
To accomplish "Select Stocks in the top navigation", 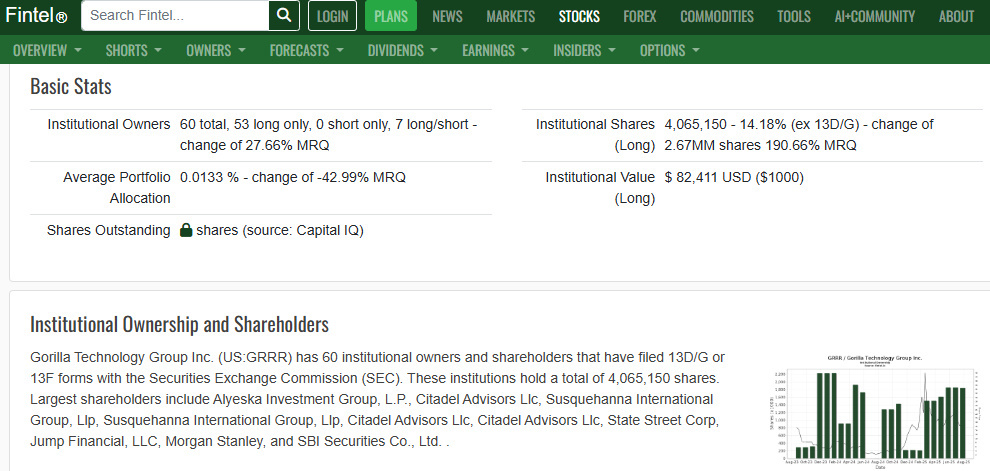I will point(579,16).
